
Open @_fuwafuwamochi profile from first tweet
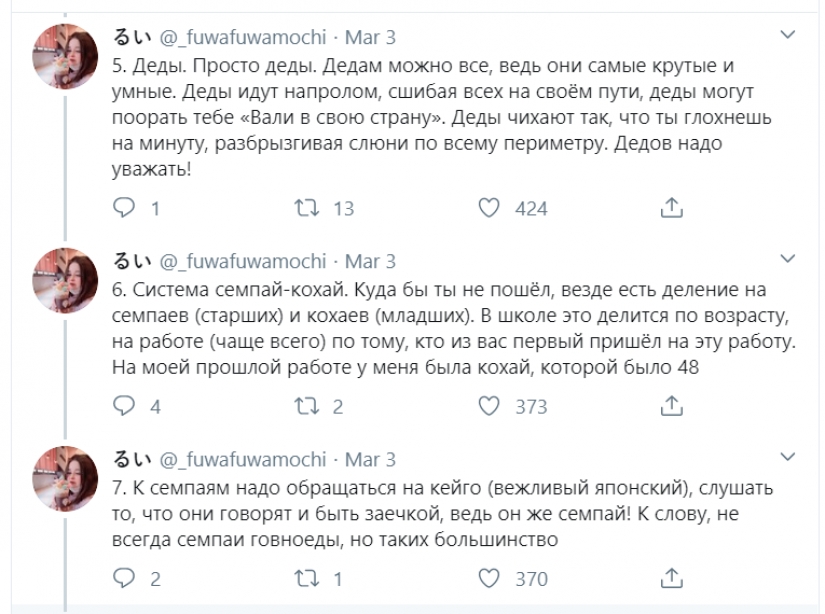click(x=239, y=37)
